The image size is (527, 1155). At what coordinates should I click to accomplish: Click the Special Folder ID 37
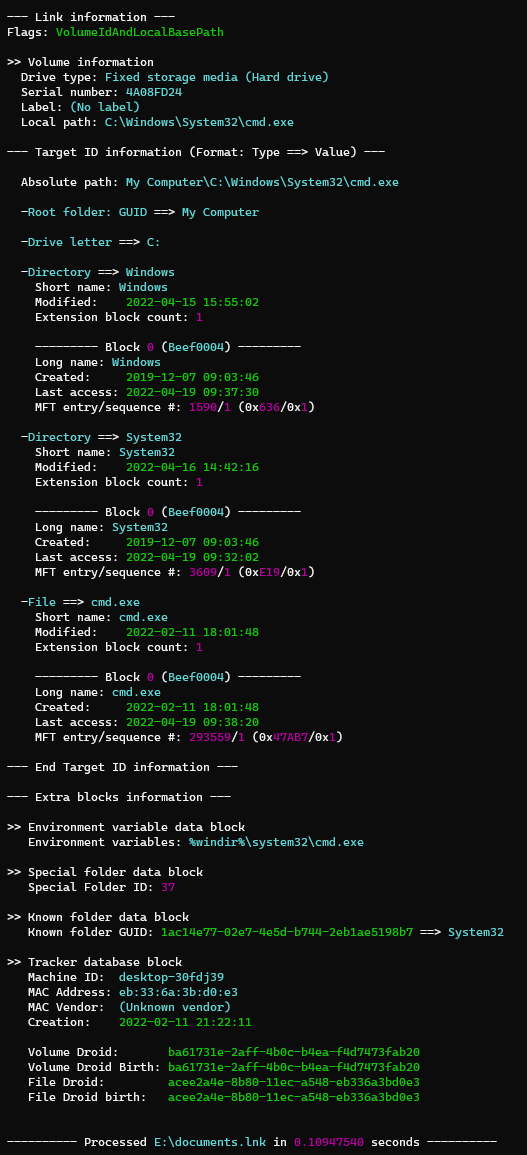click(x=168, y=887)
